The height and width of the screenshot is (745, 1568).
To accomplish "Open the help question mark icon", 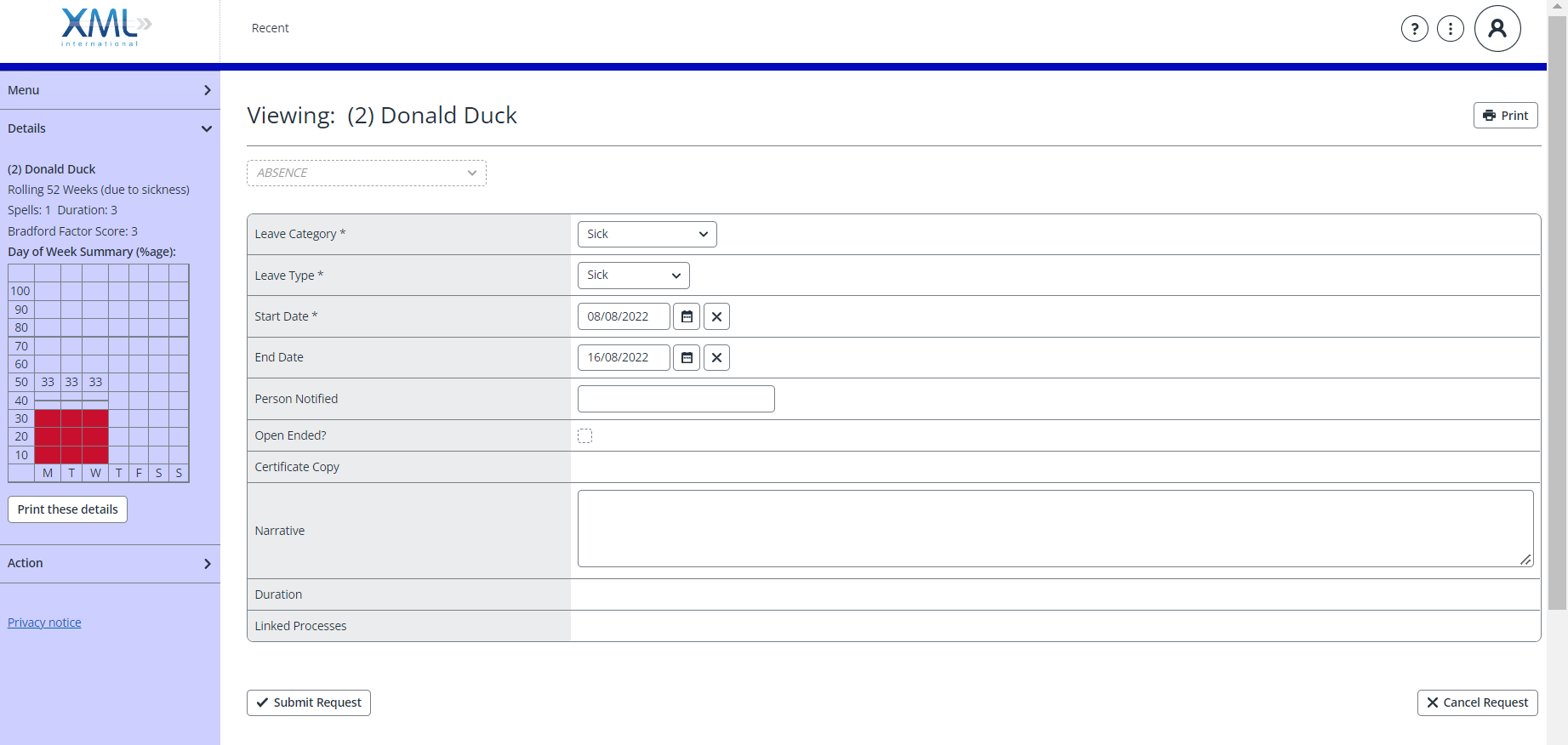I will 1414,29.
